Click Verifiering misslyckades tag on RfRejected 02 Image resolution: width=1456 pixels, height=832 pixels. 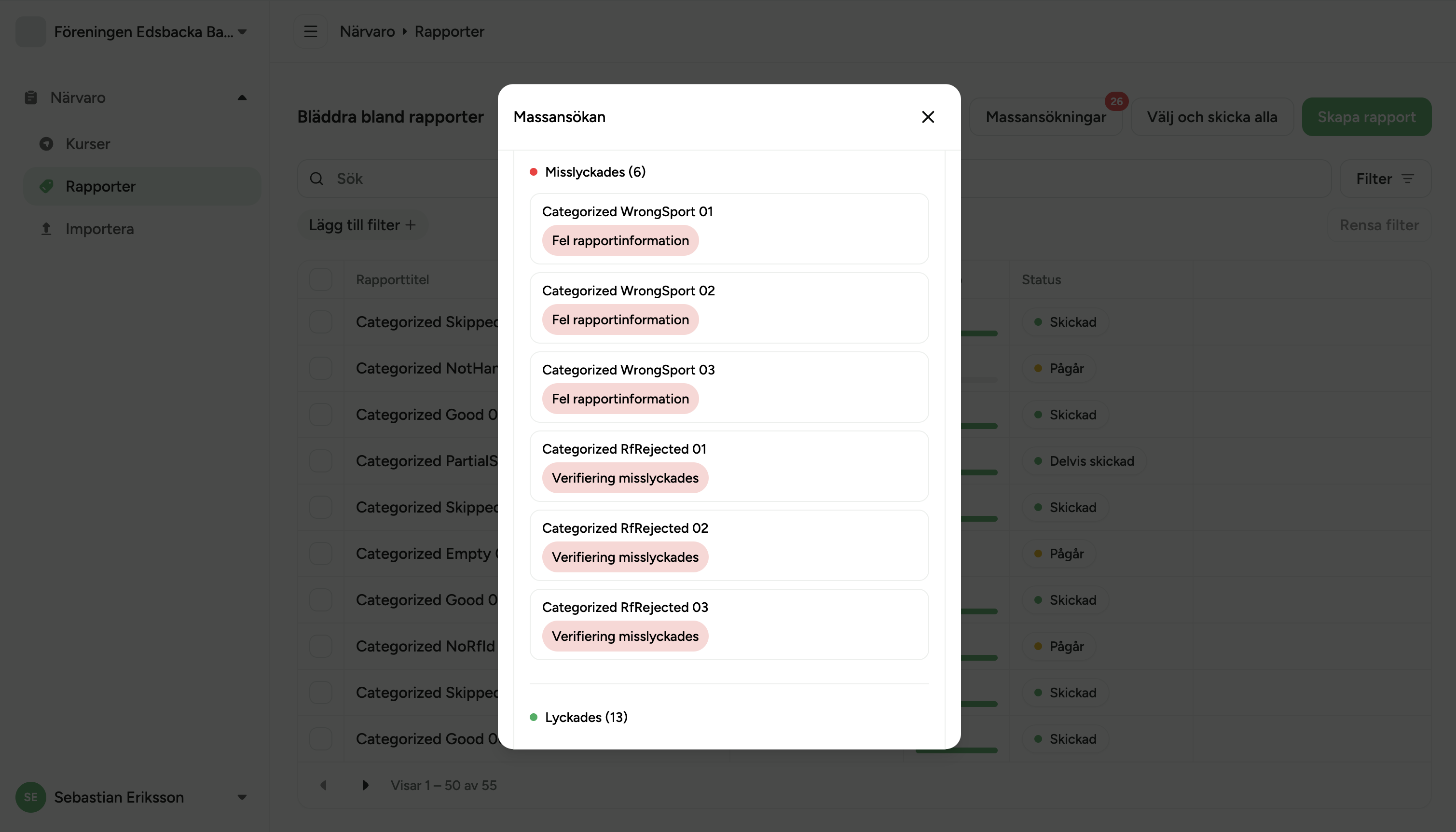[x=625, y=557]
